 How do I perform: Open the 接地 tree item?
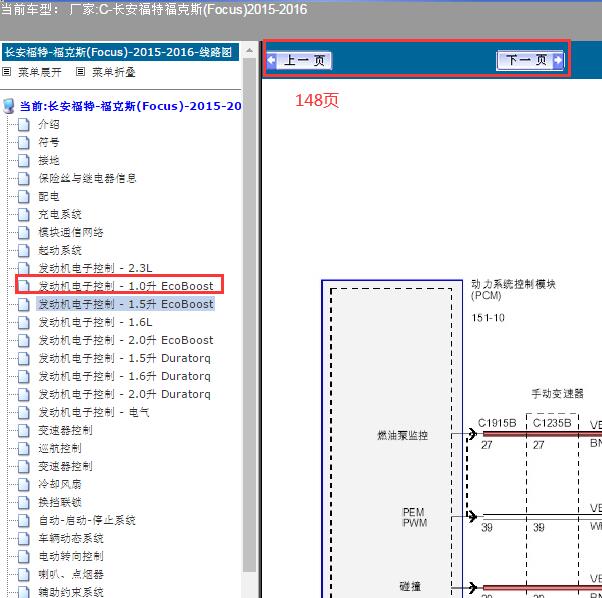point(49,160)
